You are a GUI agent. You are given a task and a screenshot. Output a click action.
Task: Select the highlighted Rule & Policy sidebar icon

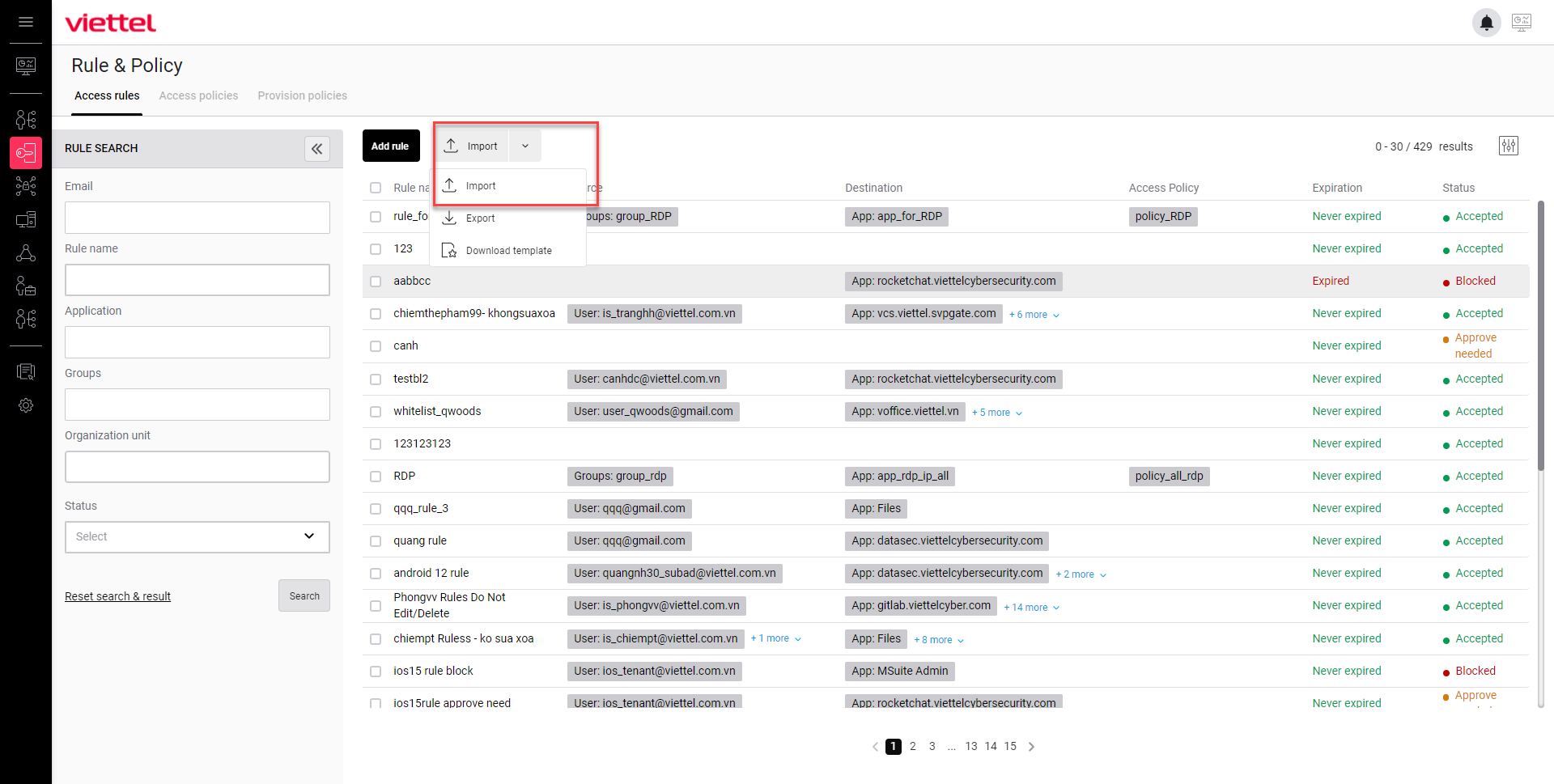pyautogui.click(x=26, y=152)
